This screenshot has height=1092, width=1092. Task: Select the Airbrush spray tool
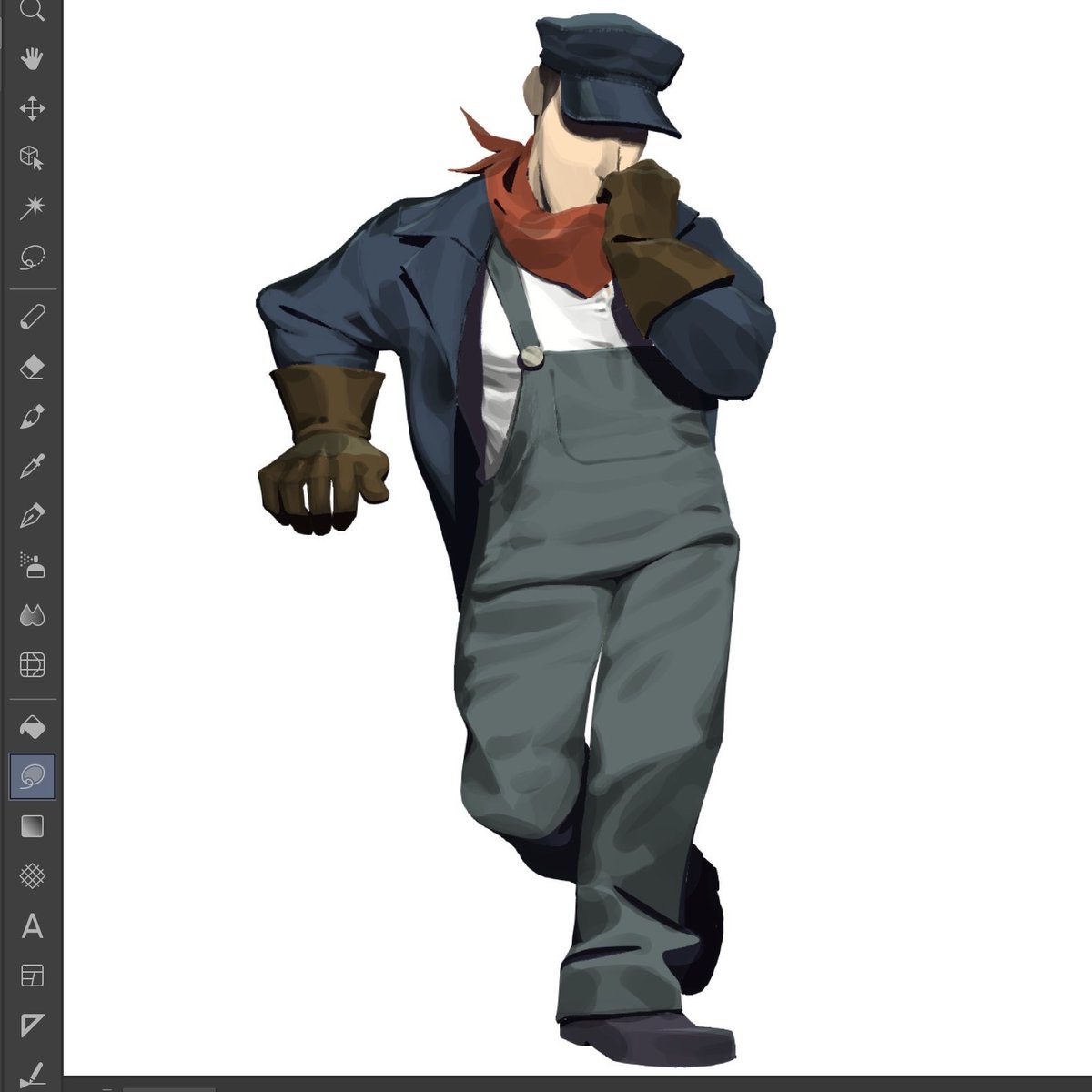[32, 565]
